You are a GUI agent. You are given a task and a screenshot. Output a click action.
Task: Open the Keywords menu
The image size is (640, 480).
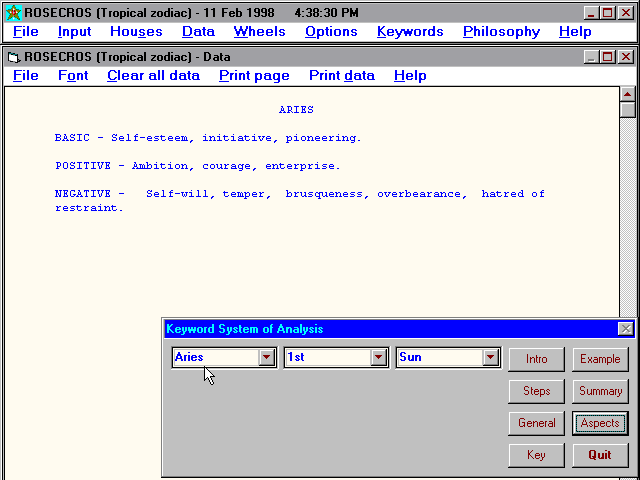(x=410, y=31)
